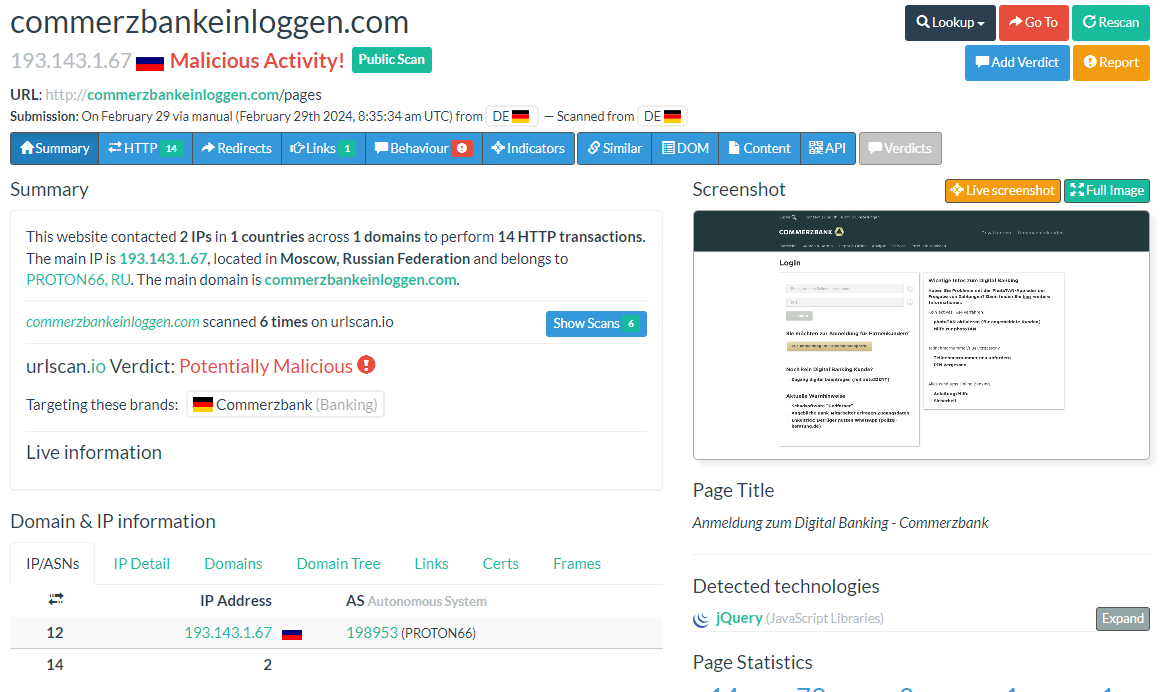The width and height of the screenshot is (1165, 692).
Task: Click the jQuery technology link
Action: pos(739,618)
